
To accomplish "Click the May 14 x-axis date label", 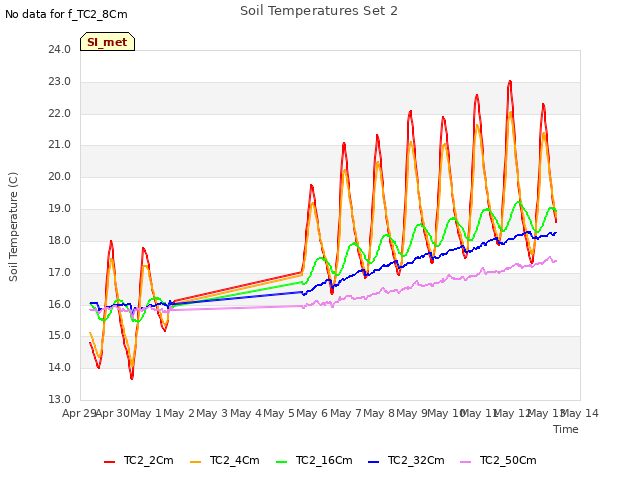I will tap(580, 413).
